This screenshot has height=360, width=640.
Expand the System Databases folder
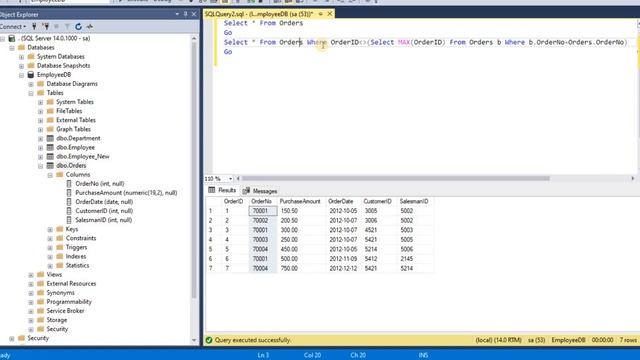(x=21, y=57)
